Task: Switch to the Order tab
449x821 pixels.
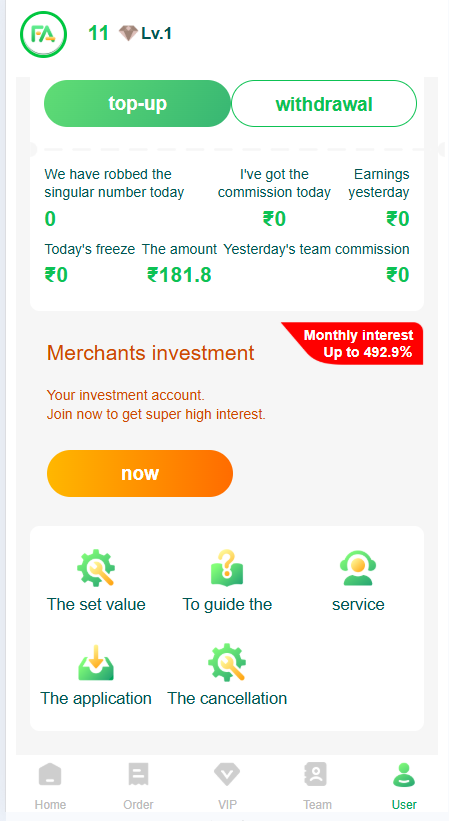Action: (138, 786)
